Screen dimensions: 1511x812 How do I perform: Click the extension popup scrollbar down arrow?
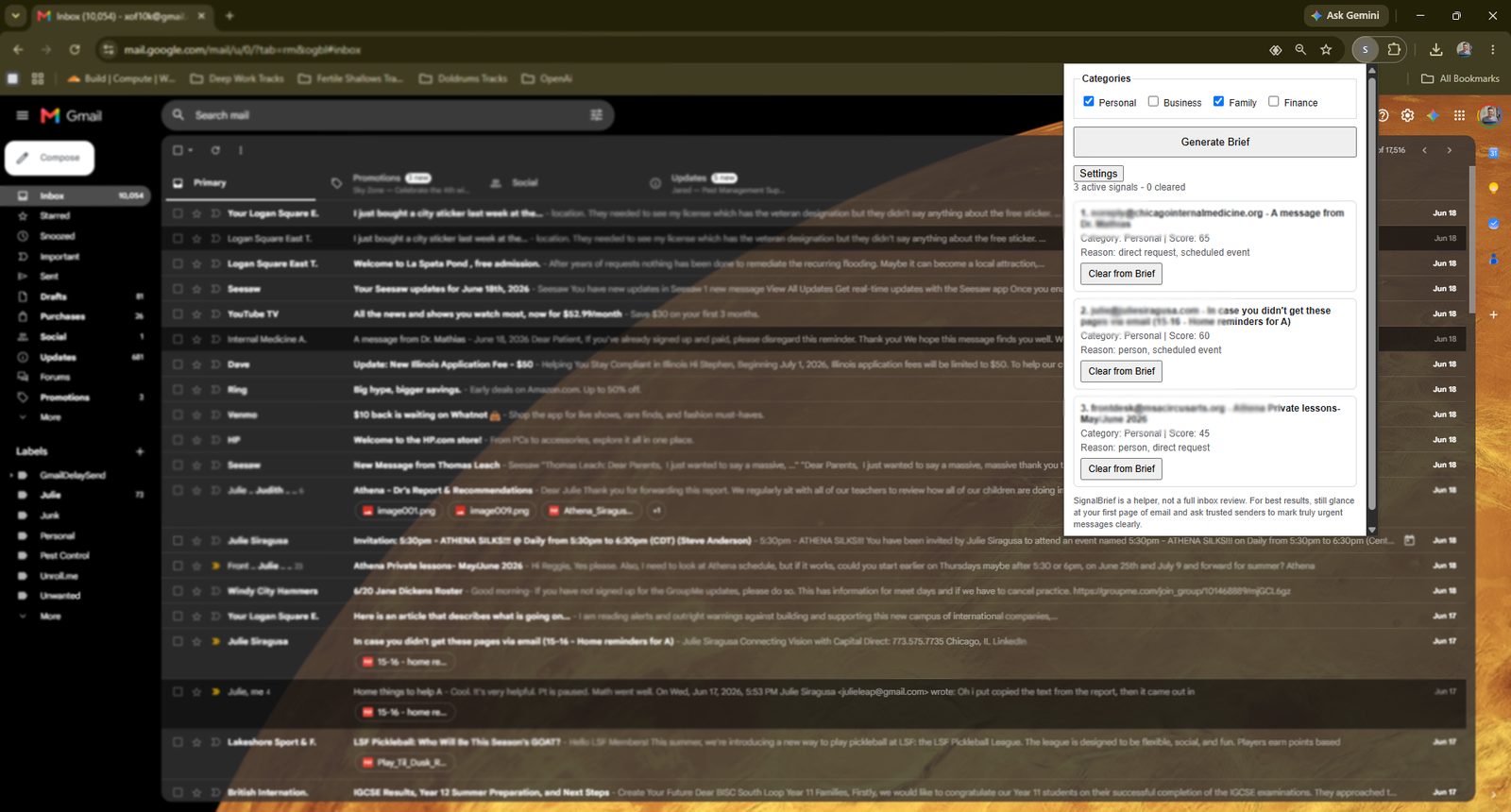[1371, 530]
